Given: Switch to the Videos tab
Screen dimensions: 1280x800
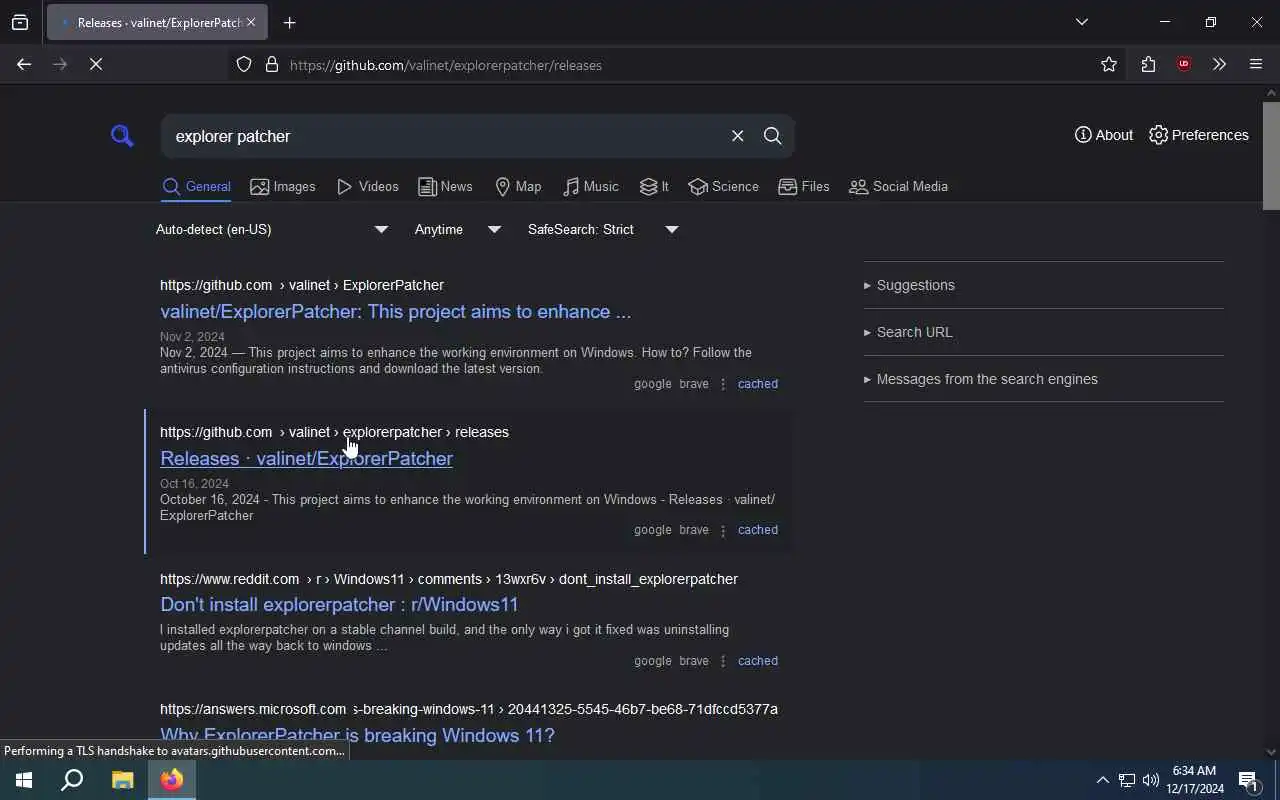Looking at the screenshot, I should pos(368,187).
